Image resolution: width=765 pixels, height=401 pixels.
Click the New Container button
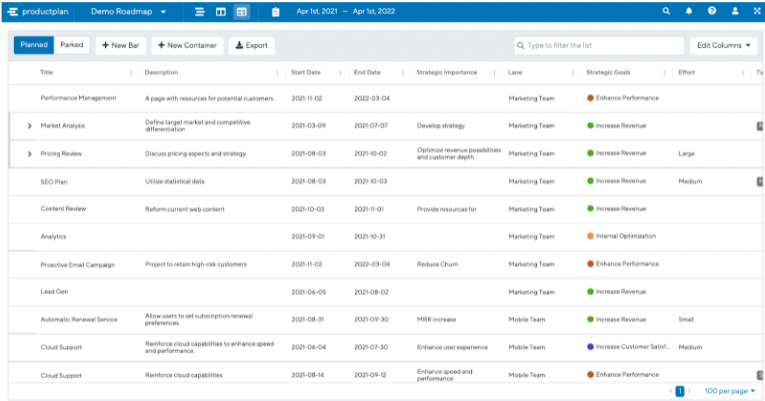point(187,45)
